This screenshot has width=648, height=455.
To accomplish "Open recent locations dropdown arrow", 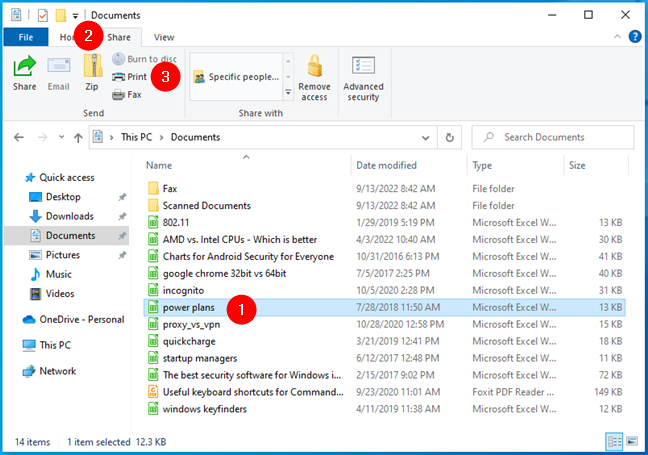I will 62,137.
